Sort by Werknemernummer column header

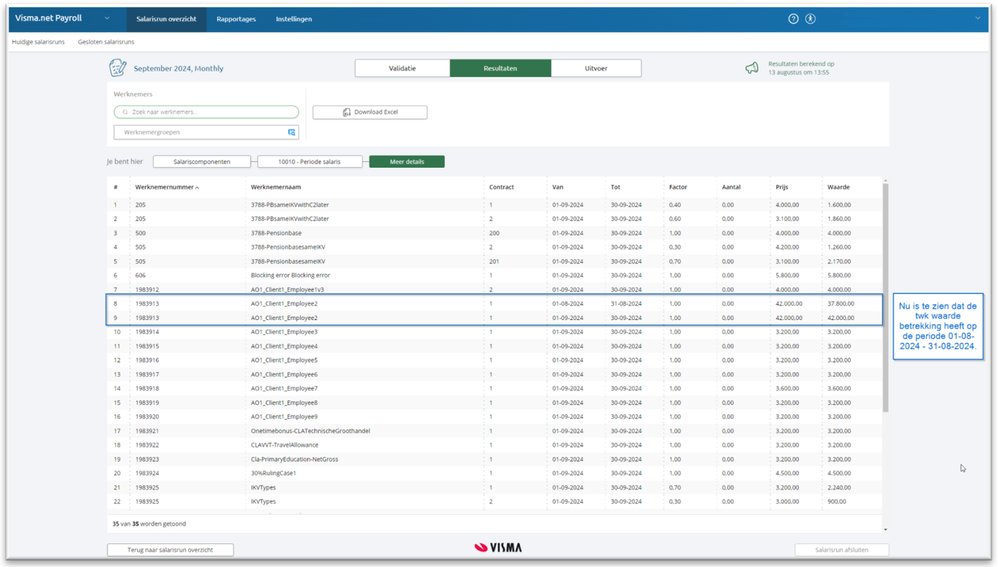167,187
